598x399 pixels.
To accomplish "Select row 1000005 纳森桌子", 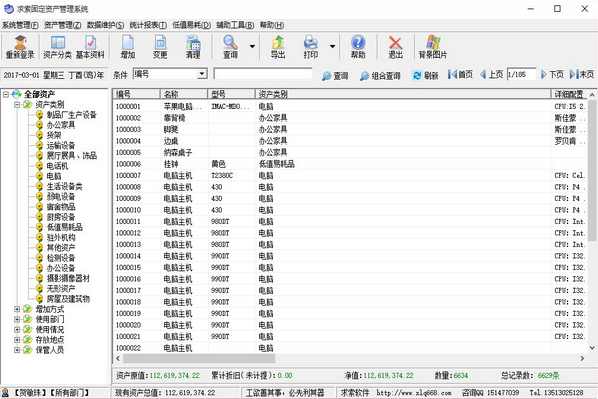I will [350, 153].
